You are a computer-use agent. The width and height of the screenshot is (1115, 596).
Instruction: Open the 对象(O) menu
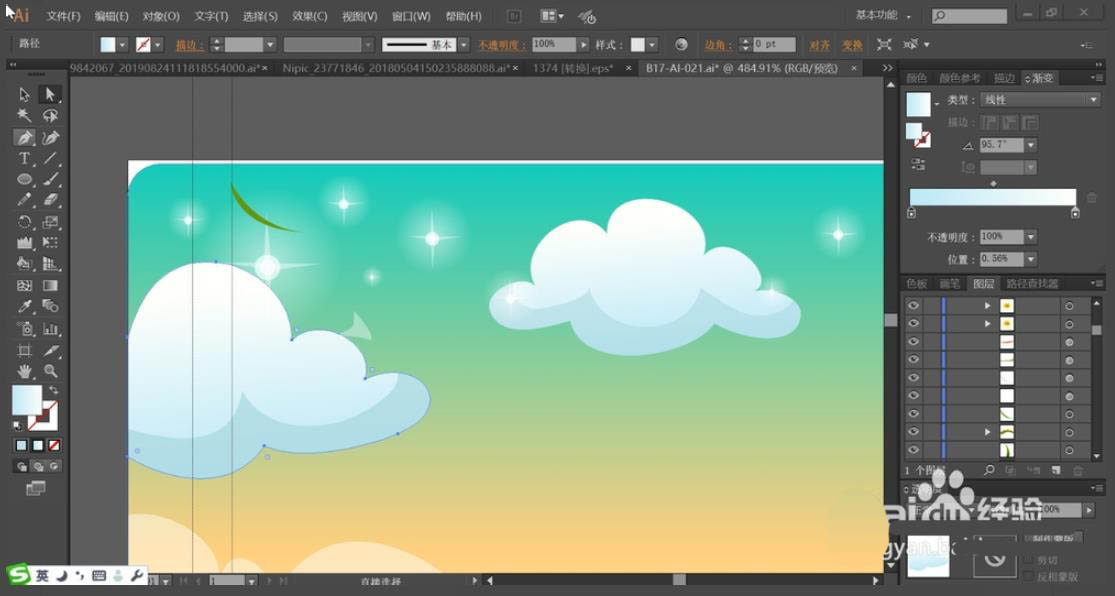click(x=161, y=16)
